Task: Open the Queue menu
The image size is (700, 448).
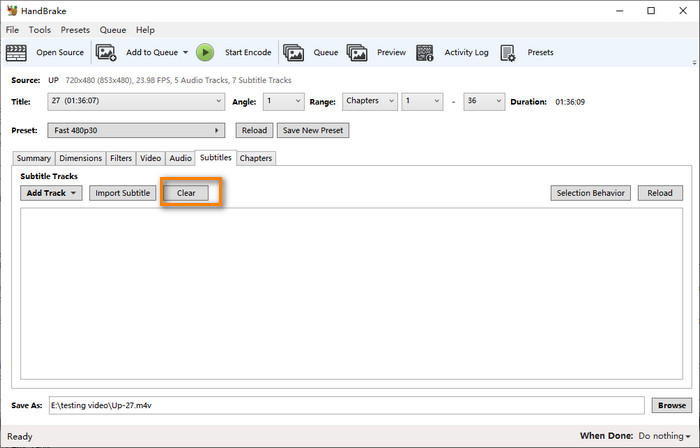Action: pyautogui.click(x=112, y=30)
